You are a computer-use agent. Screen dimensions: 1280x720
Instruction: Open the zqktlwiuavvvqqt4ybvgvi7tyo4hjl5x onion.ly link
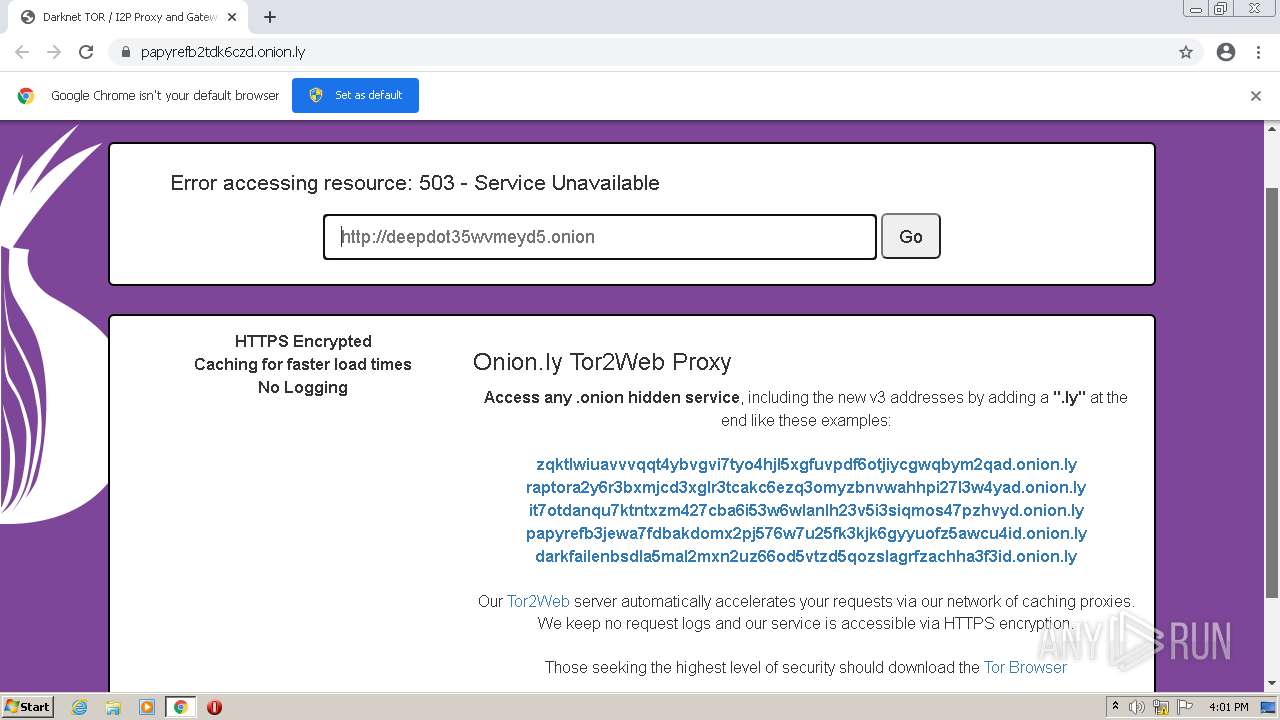[x=806, y=464]
